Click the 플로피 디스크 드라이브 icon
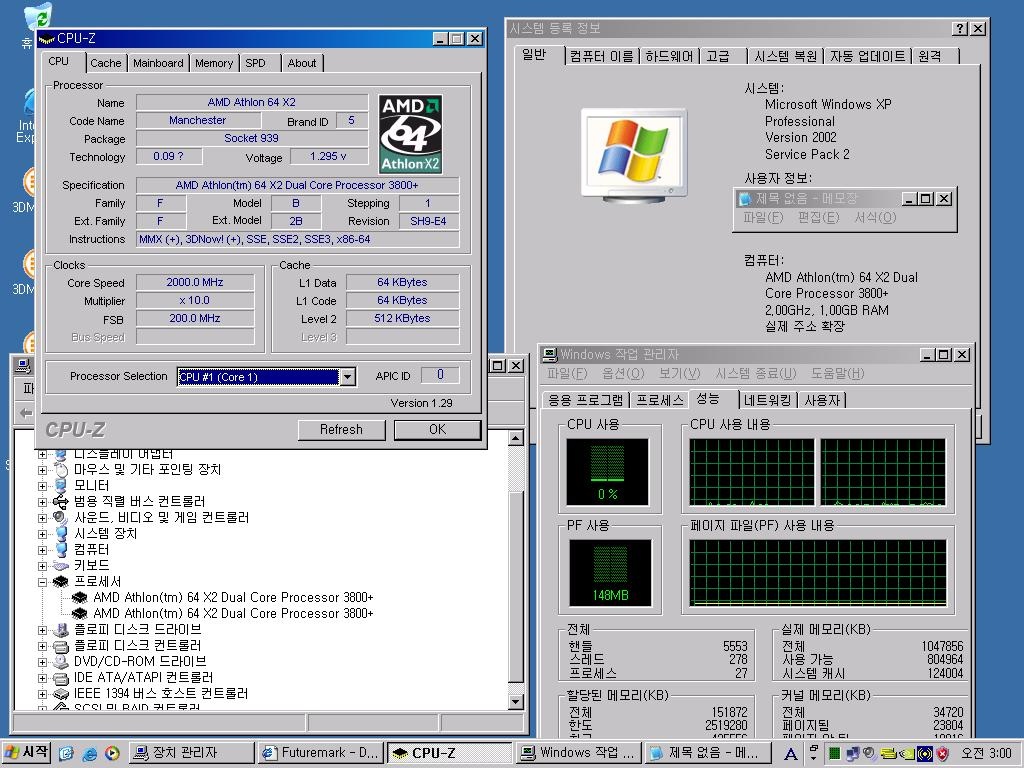 tap(61, 630)
